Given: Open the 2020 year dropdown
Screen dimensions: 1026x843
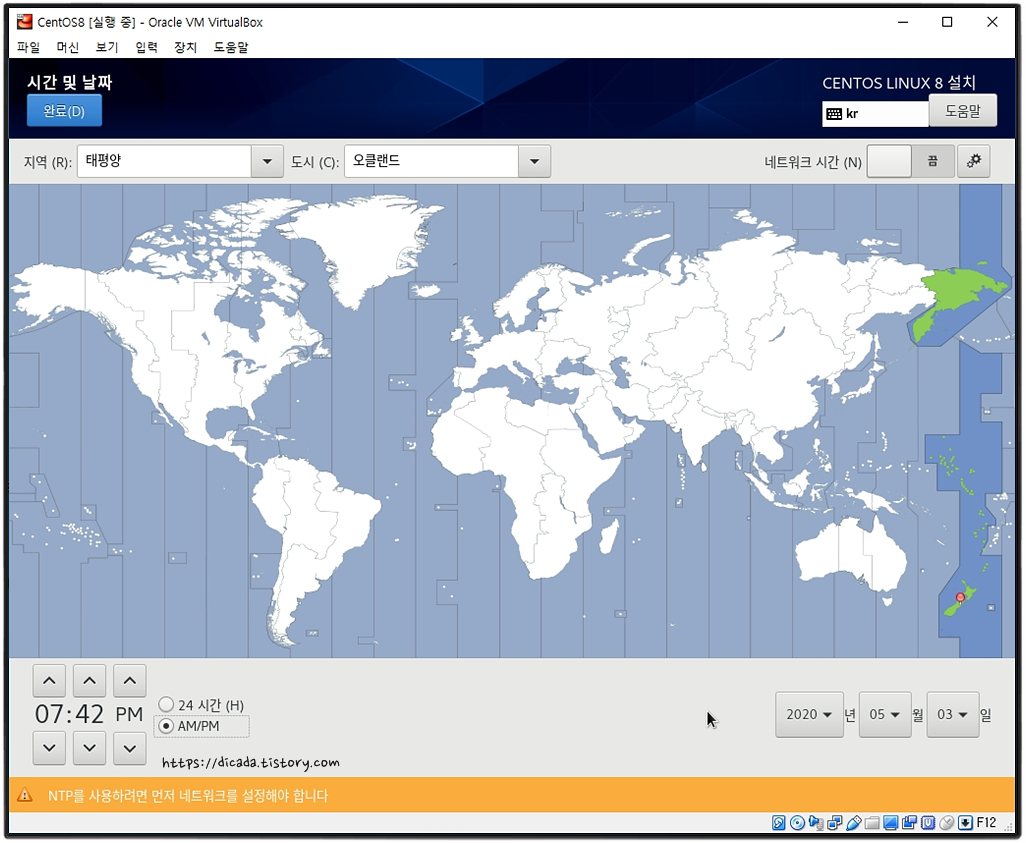Looking at the screenshot, I should 809,714.
